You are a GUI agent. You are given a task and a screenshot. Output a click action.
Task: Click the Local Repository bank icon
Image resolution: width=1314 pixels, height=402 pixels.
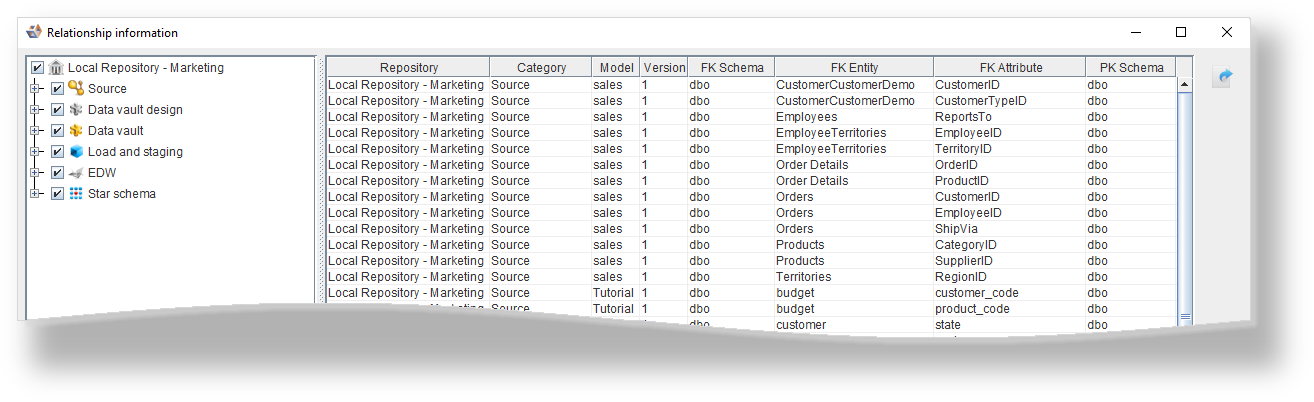click(56, 68)
